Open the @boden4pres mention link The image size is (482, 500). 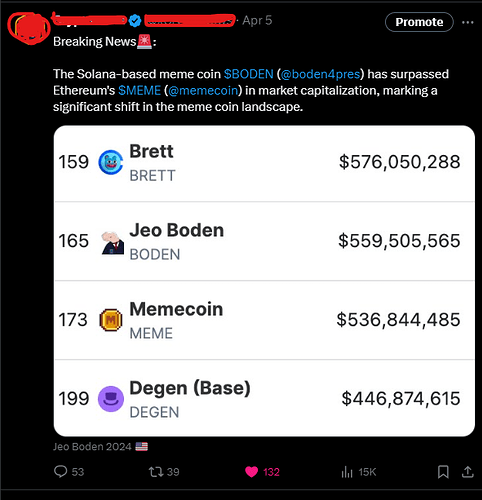pyautogui.click(x=321, y=74)
